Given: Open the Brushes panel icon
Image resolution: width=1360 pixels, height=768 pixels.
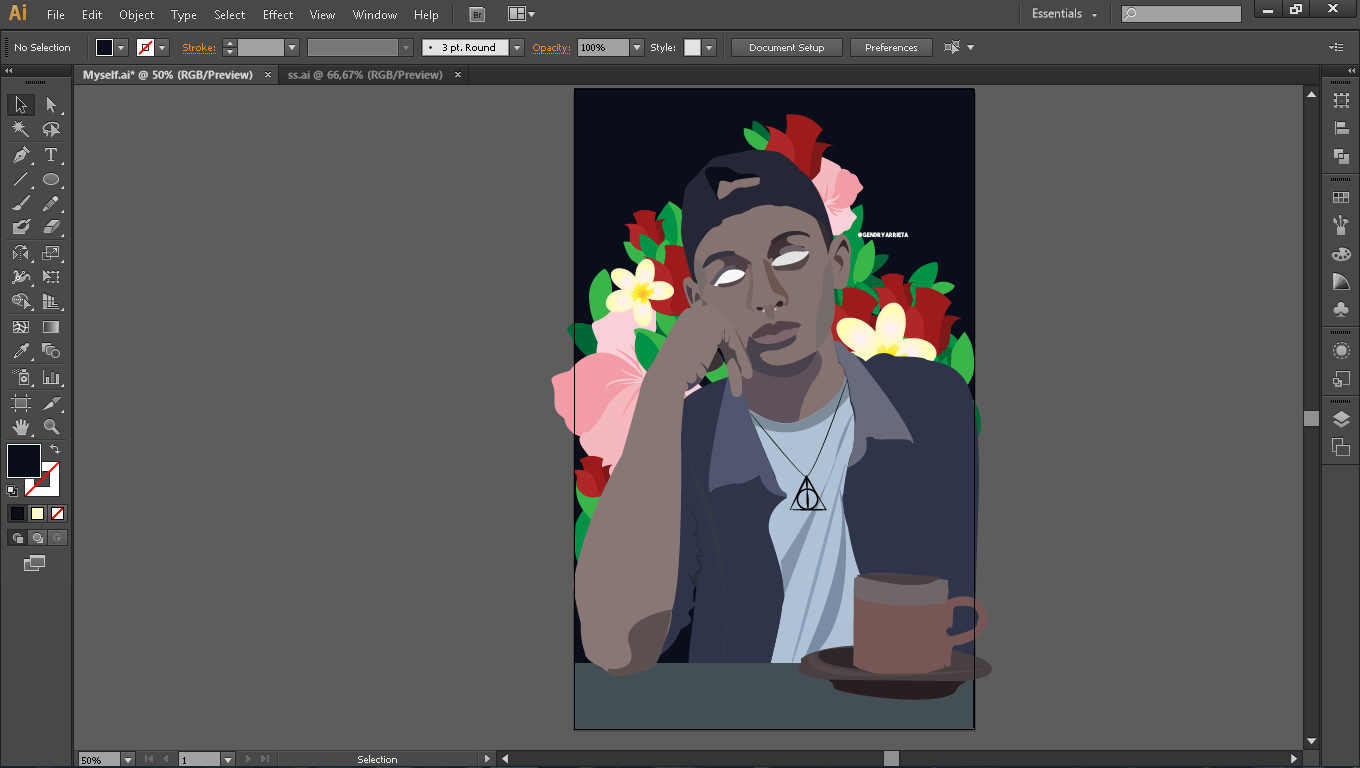Looking at the screenshot, I should (x=1341, y=226).
